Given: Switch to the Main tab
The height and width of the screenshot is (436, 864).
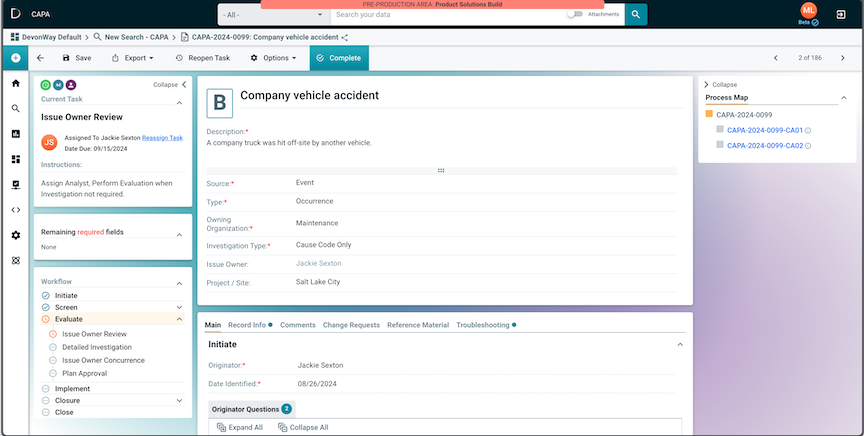Looking at the screenshot, I should point(213,325).
